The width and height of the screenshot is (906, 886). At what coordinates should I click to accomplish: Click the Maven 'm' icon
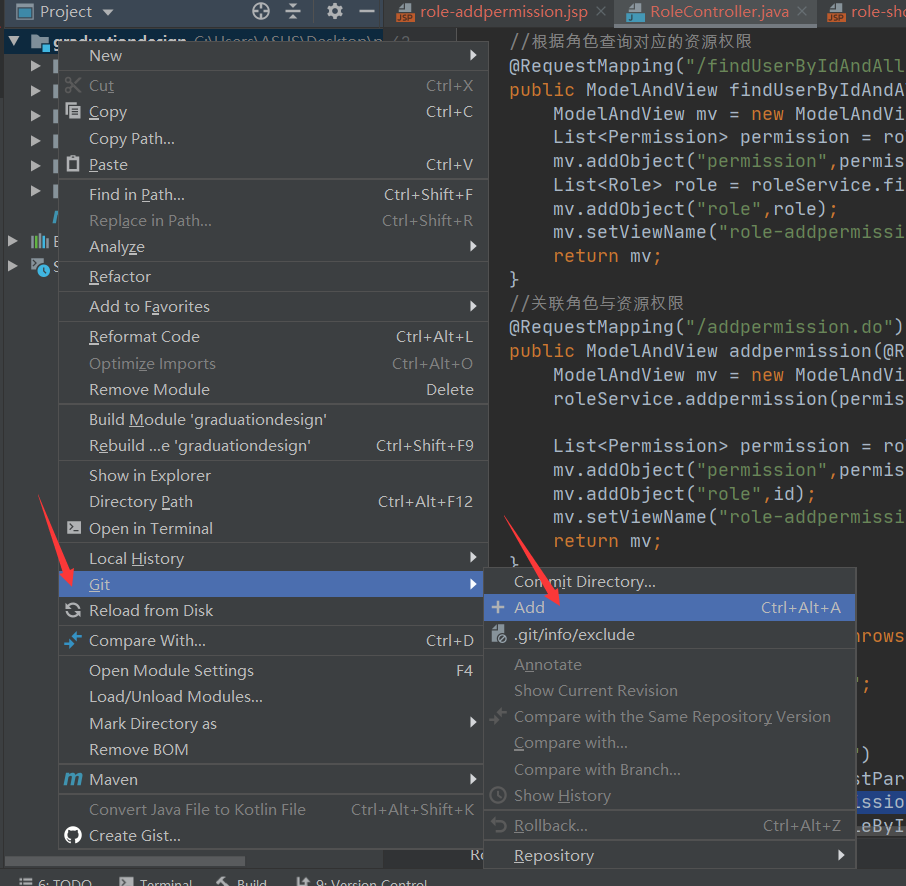pyautogui.click(x=73, y=780)
